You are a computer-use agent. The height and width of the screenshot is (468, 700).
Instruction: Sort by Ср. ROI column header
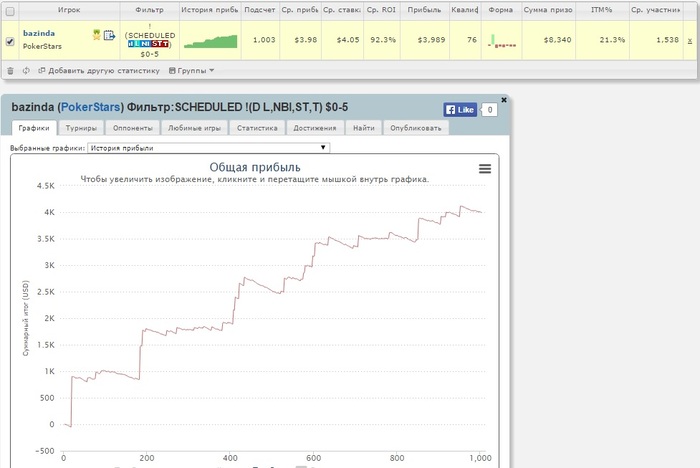click(381, 10)
